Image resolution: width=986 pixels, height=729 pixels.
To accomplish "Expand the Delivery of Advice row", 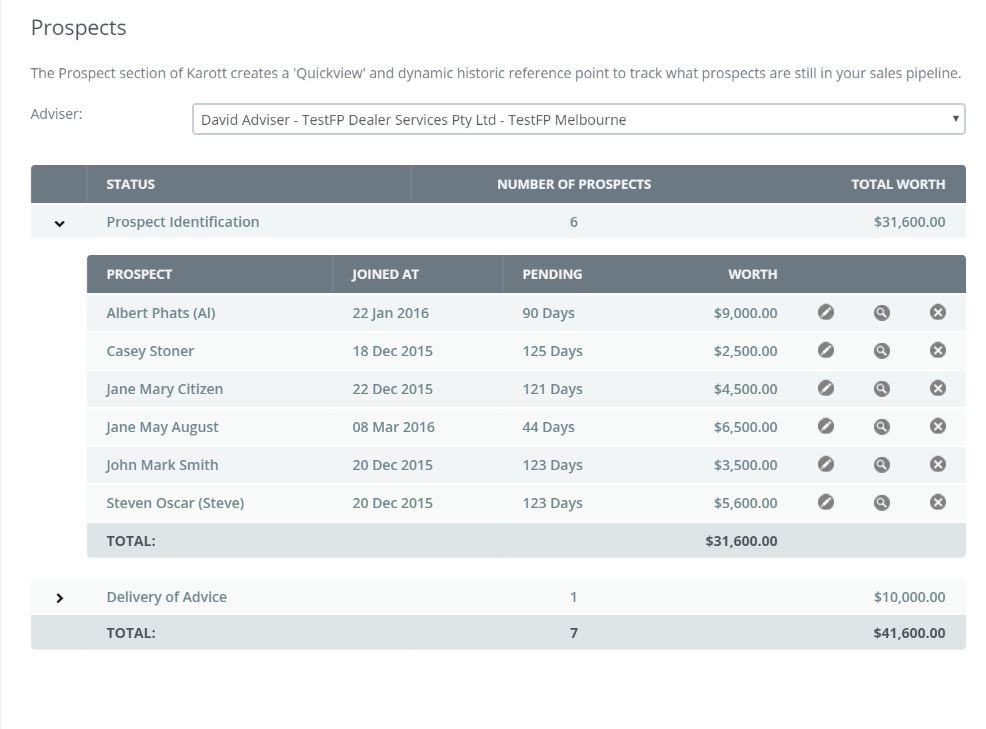I will pos(59,598).
